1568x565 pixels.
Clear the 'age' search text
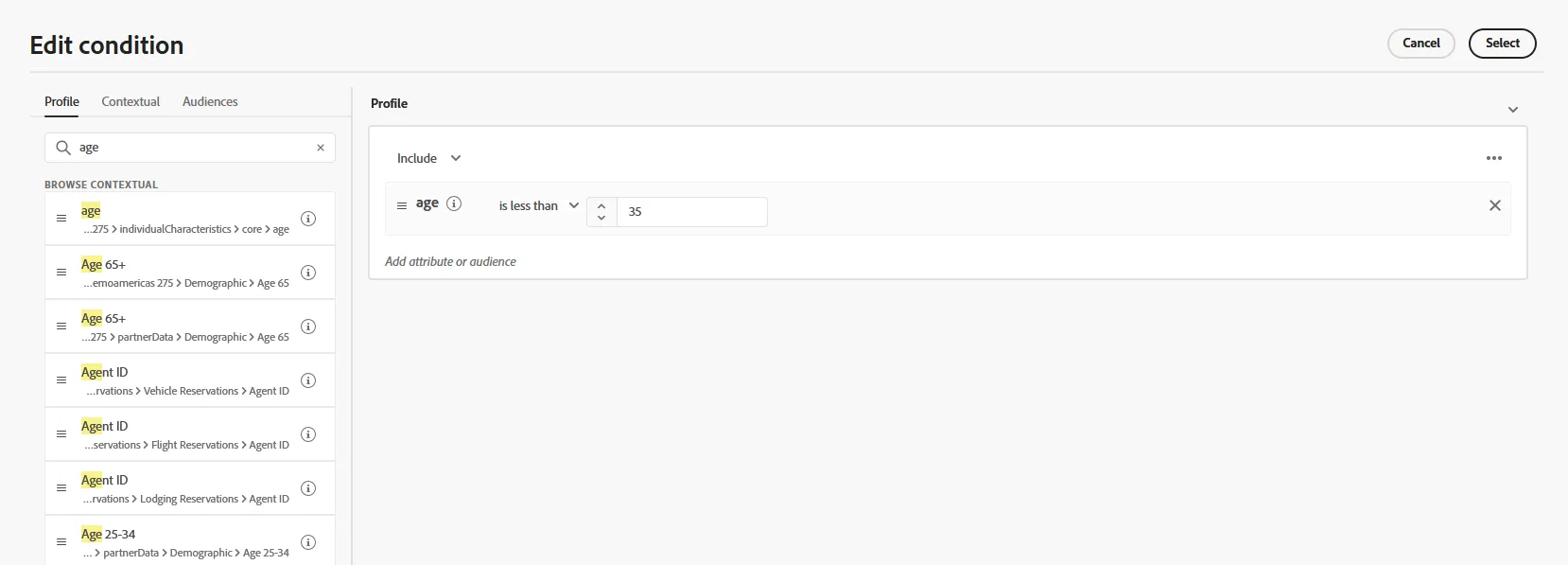tap(321, 148)
